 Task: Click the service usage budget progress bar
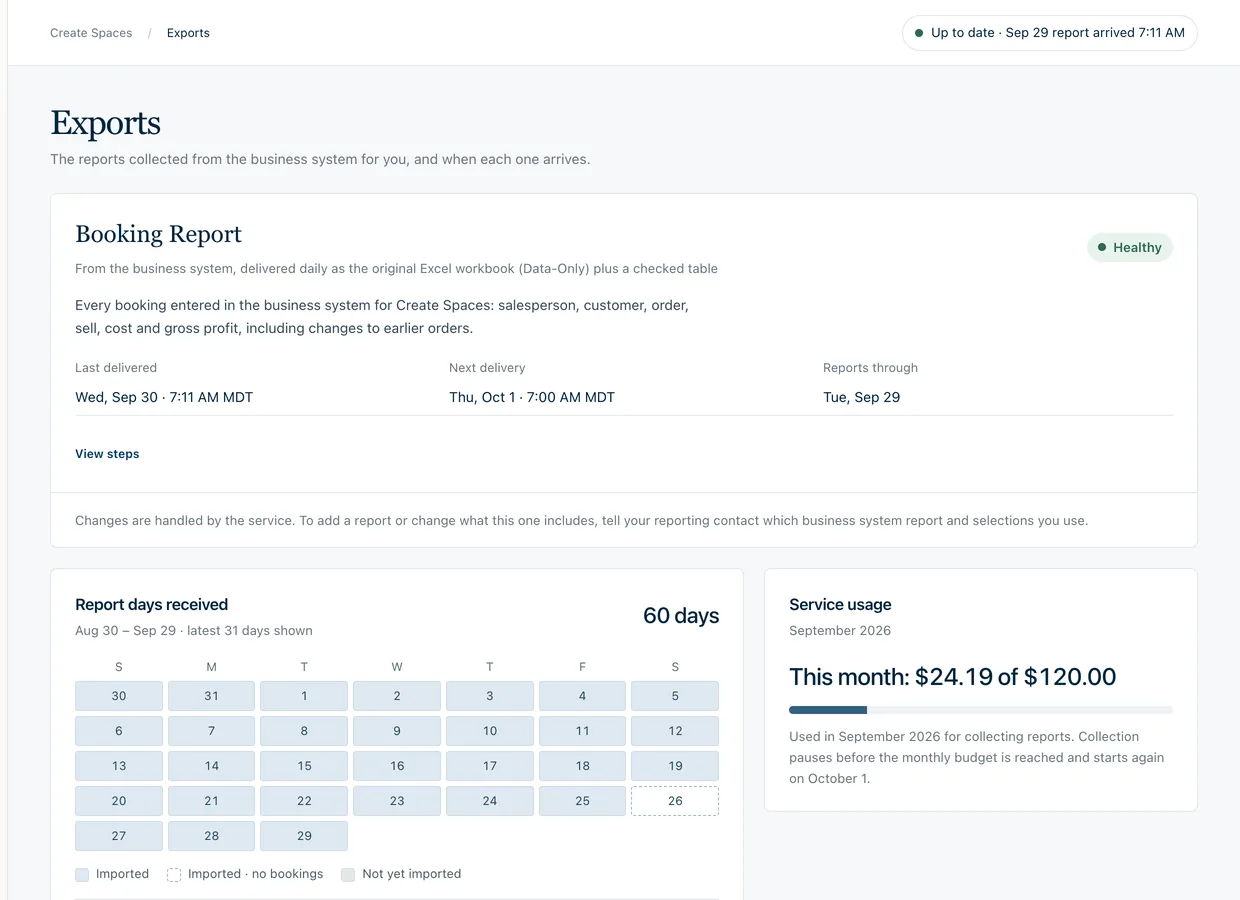[x=981, y=710]
